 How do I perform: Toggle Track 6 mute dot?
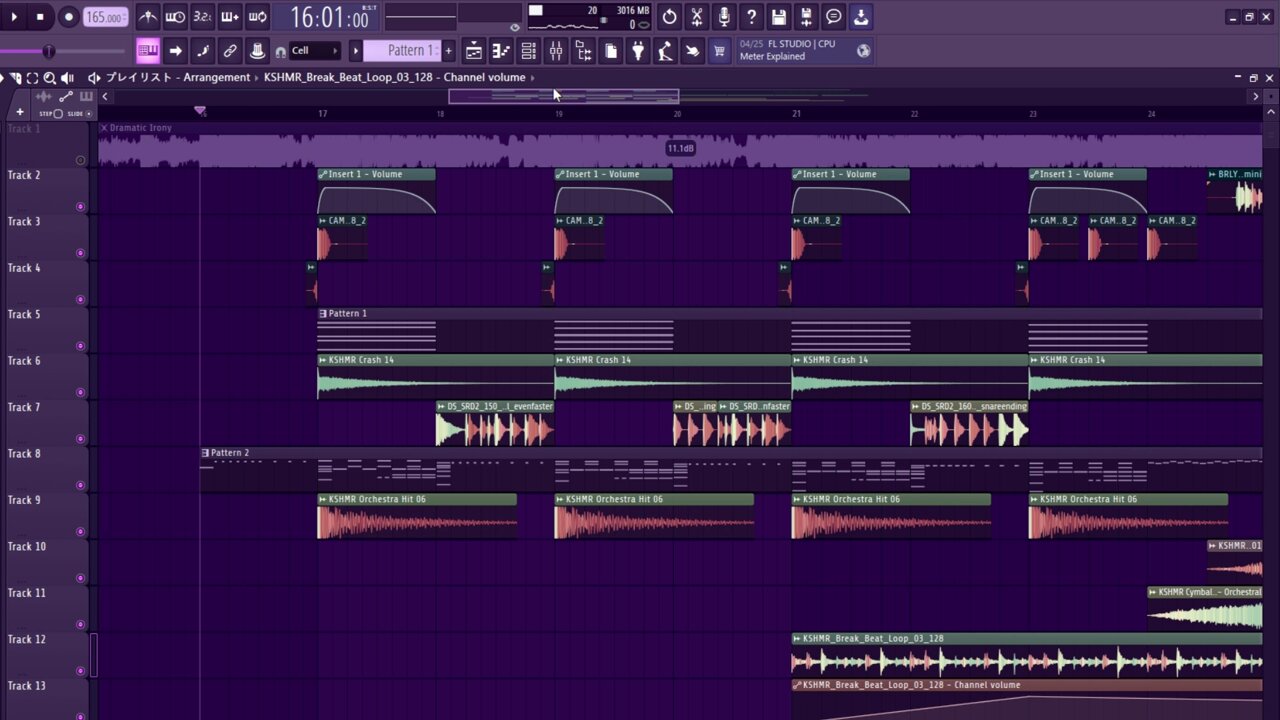click(x=81, y=393)
